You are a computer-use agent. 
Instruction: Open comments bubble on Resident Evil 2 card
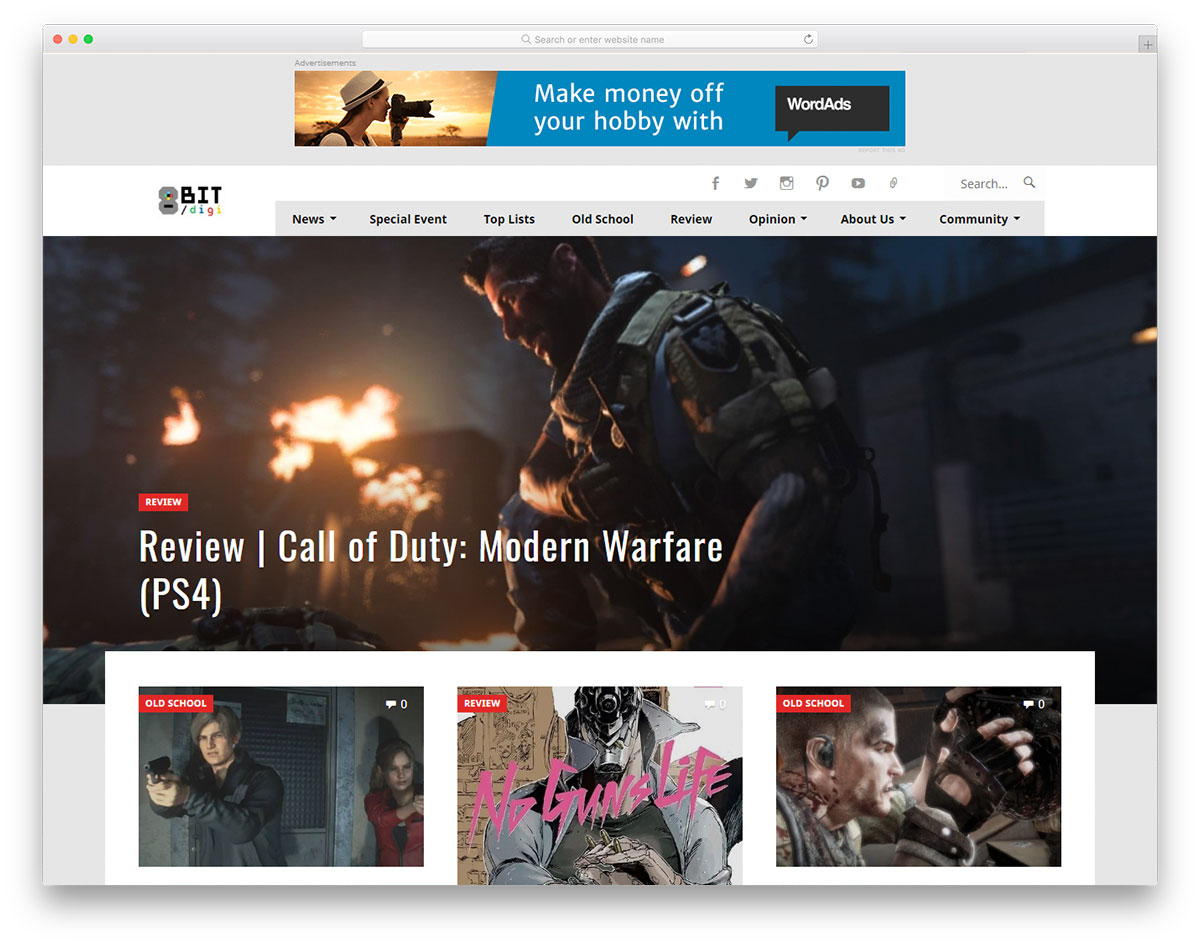(x=397, y=704)
